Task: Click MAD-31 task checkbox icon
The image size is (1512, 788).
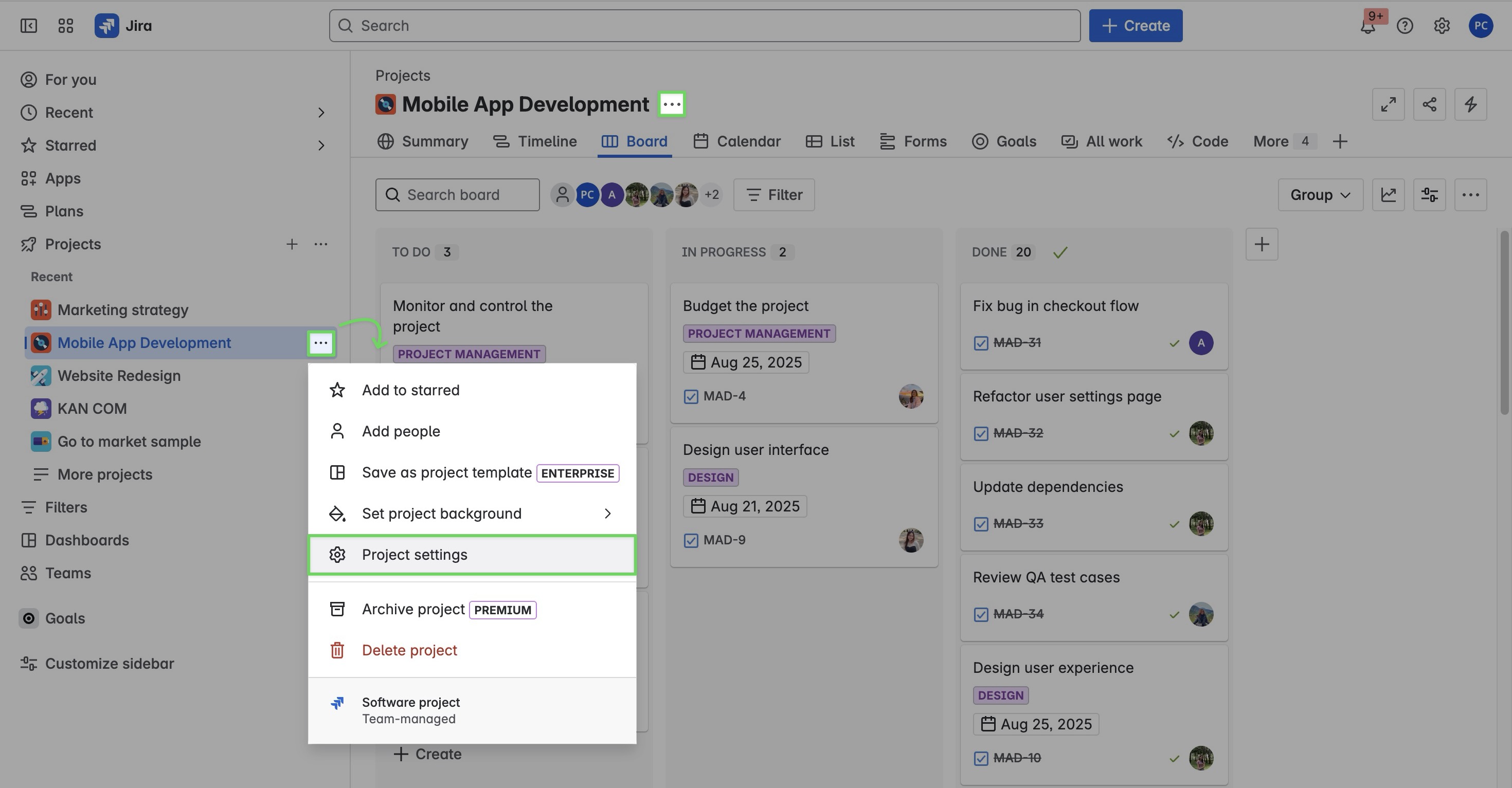Action: [x=980, y=343]
